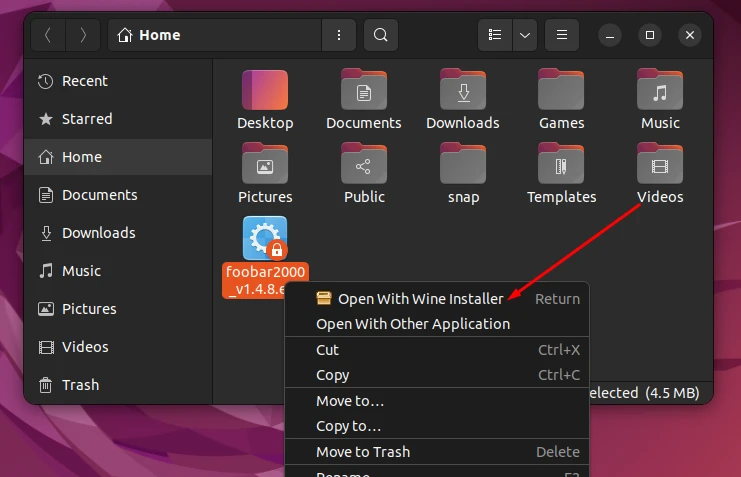Choose Move to… from the context menu
741x477 pixels.
[x=437, y=401]
